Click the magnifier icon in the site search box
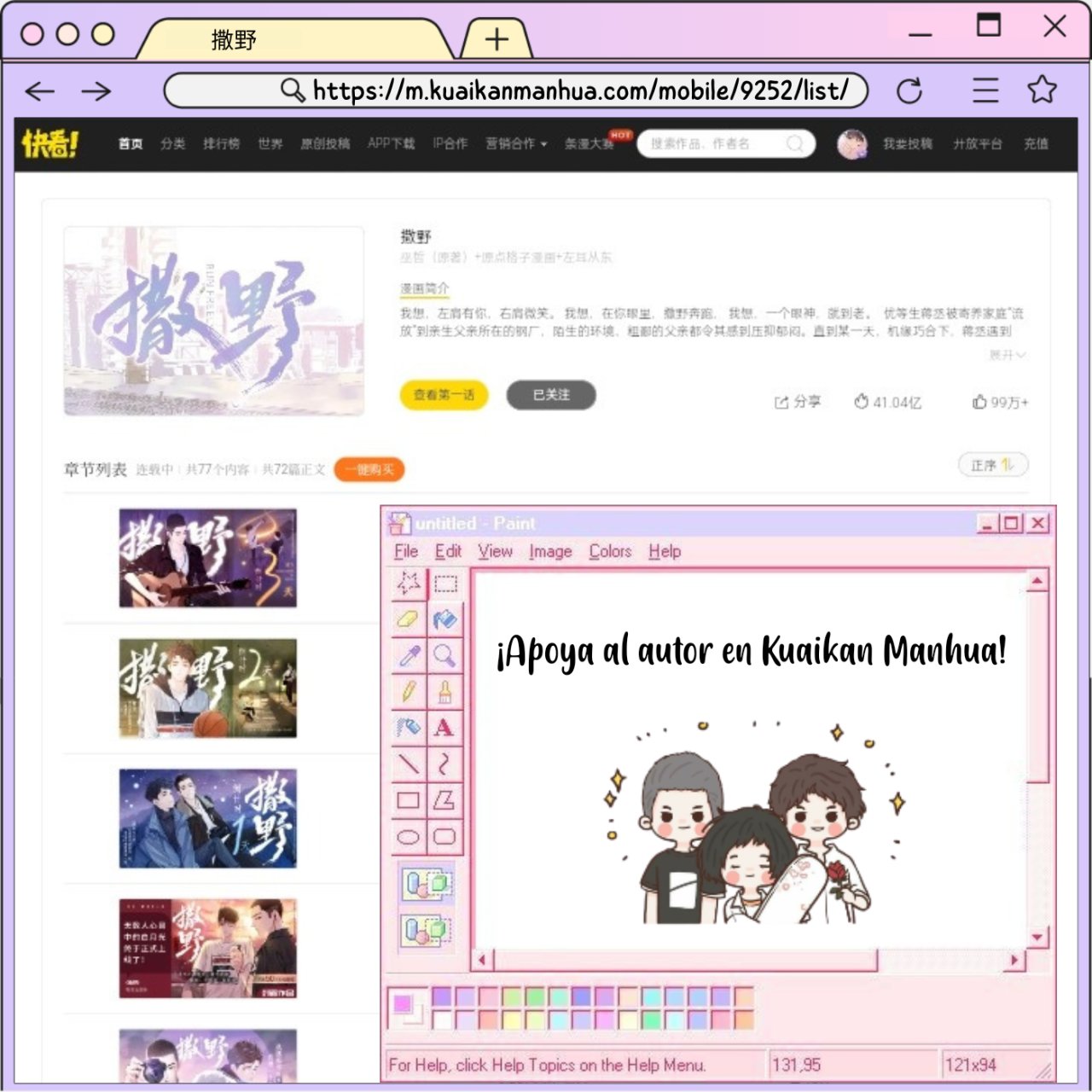Viewport: 1092px width, 1092px height. (794, 143)
